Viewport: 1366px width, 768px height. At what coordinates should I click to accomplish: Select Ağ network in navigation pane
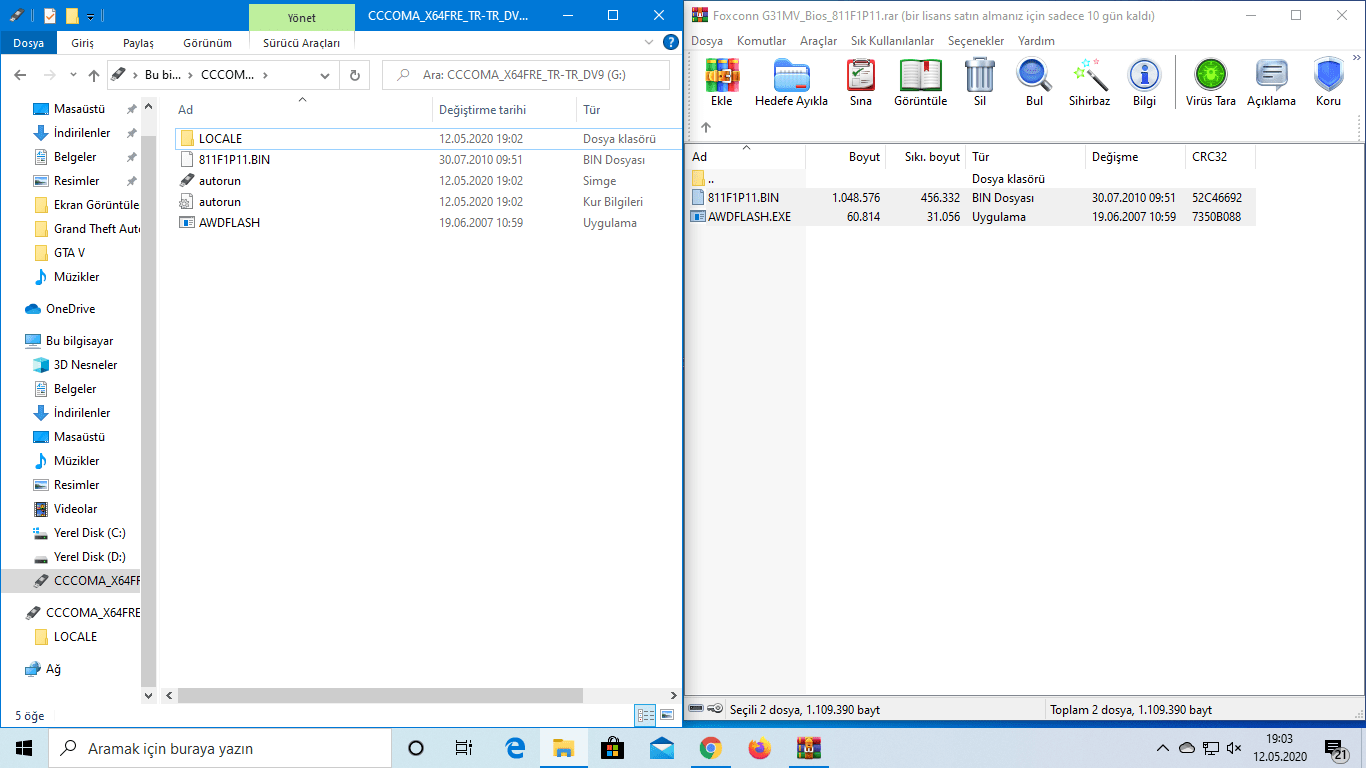(x=53, y=669)
